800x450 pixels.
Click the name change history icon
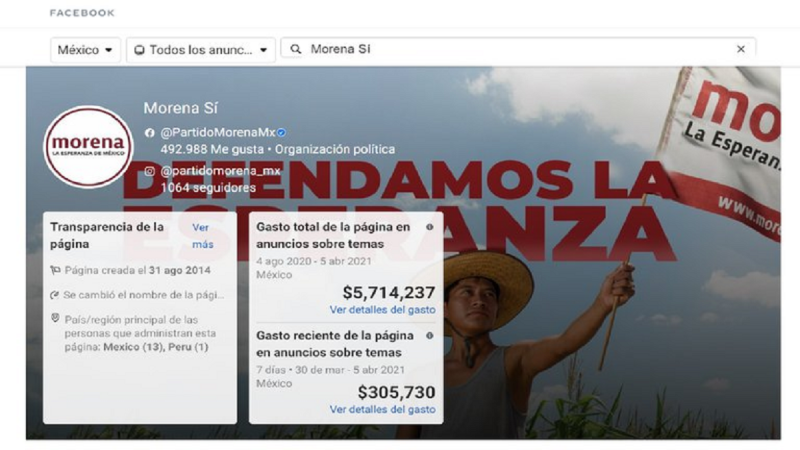[55, 295]
